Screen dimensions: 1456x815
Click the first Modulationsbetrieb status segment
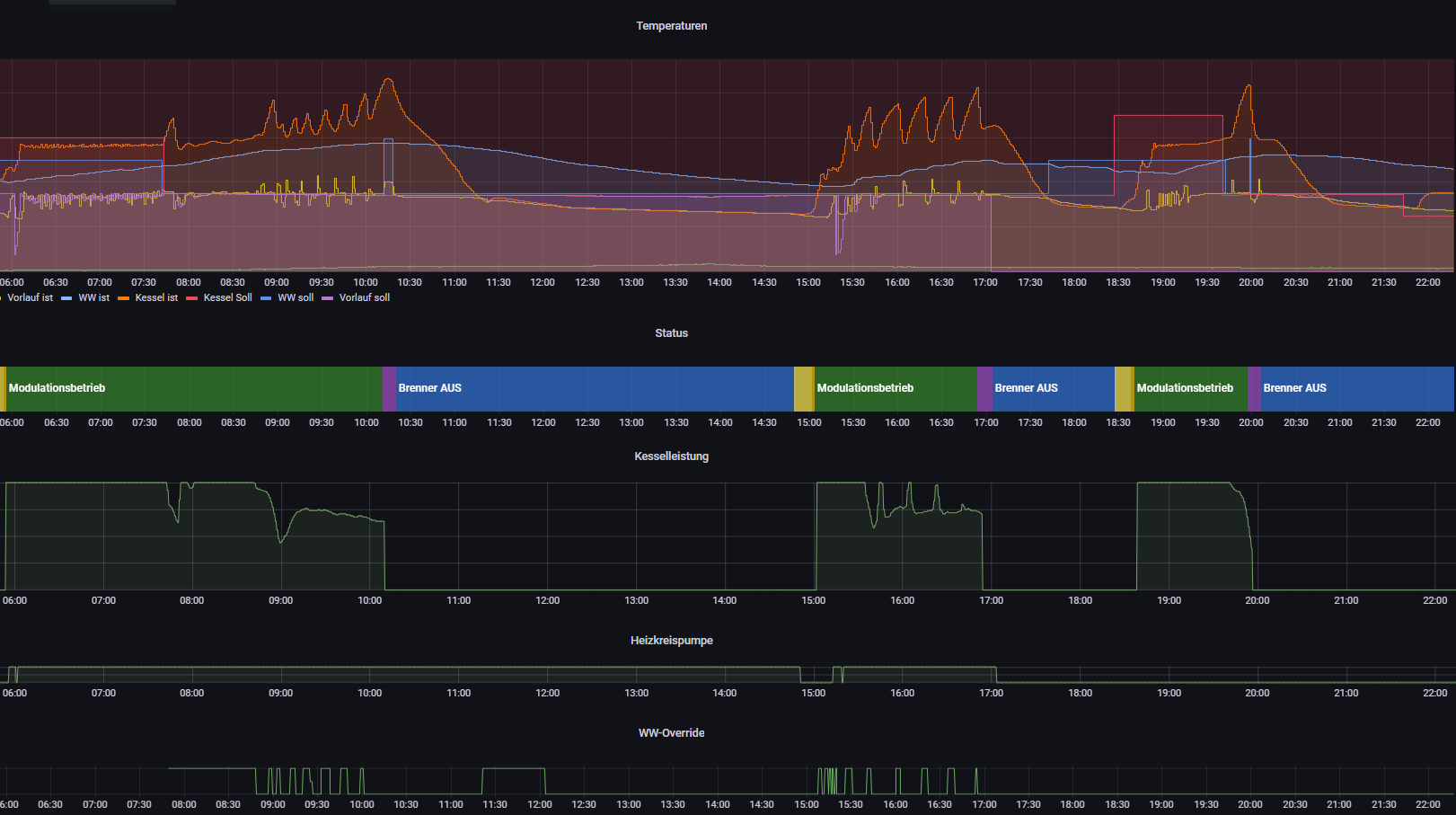193,388
